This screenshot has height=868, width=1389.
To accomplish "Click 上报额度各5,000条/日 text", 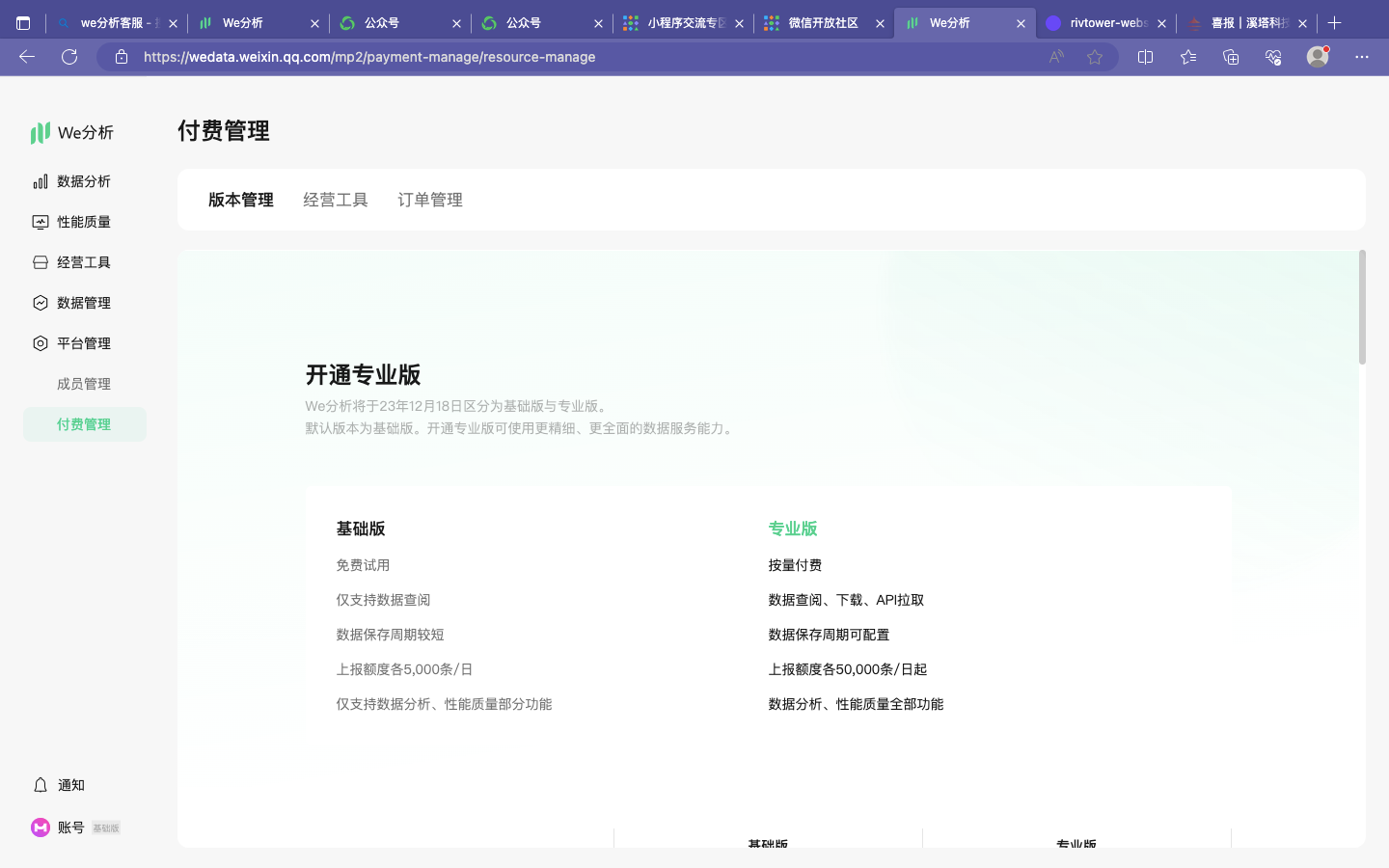I will coord(404,669).
